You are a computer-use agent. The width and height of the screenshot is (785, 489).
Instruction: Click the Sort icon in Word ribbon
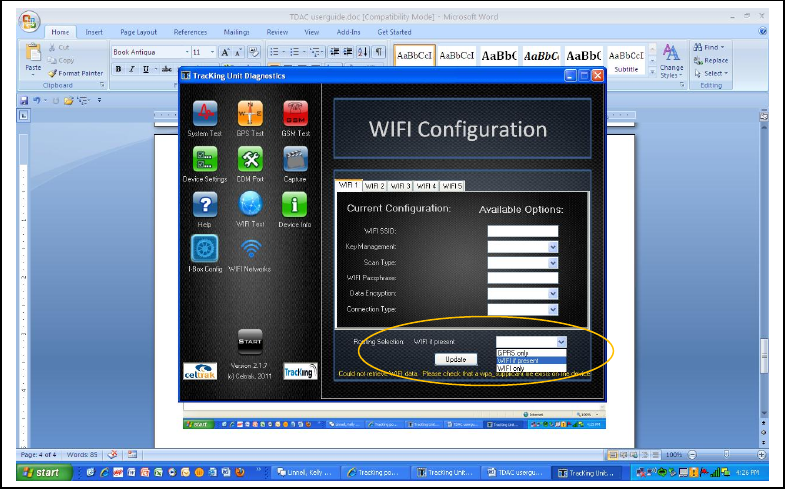tap(363, 52)
